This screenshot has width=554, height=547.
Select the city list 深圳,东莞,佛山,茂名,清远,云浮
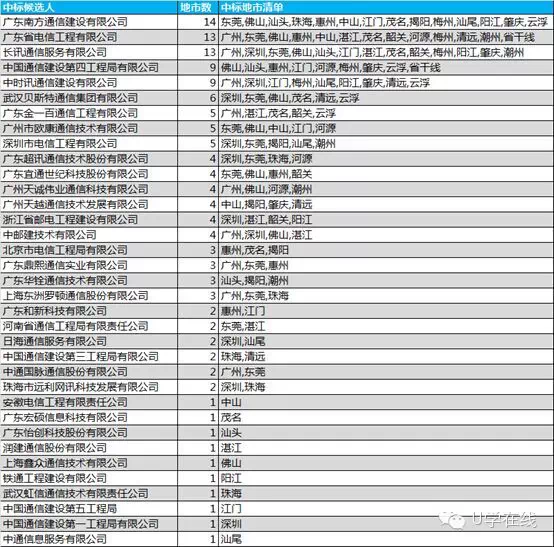(386, 98)
